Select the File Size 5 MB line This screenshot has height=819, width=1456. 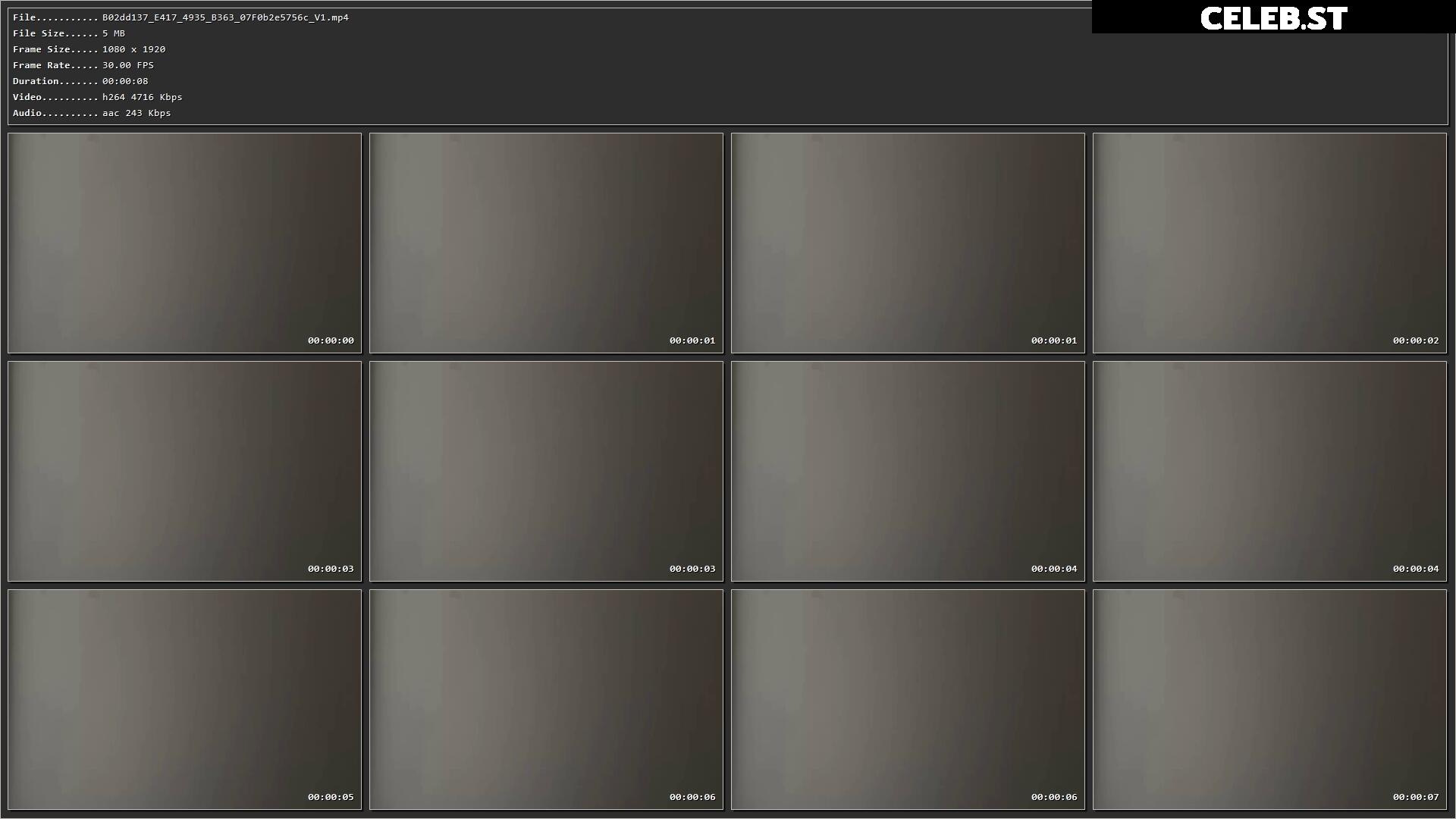[x=69, y=33]
